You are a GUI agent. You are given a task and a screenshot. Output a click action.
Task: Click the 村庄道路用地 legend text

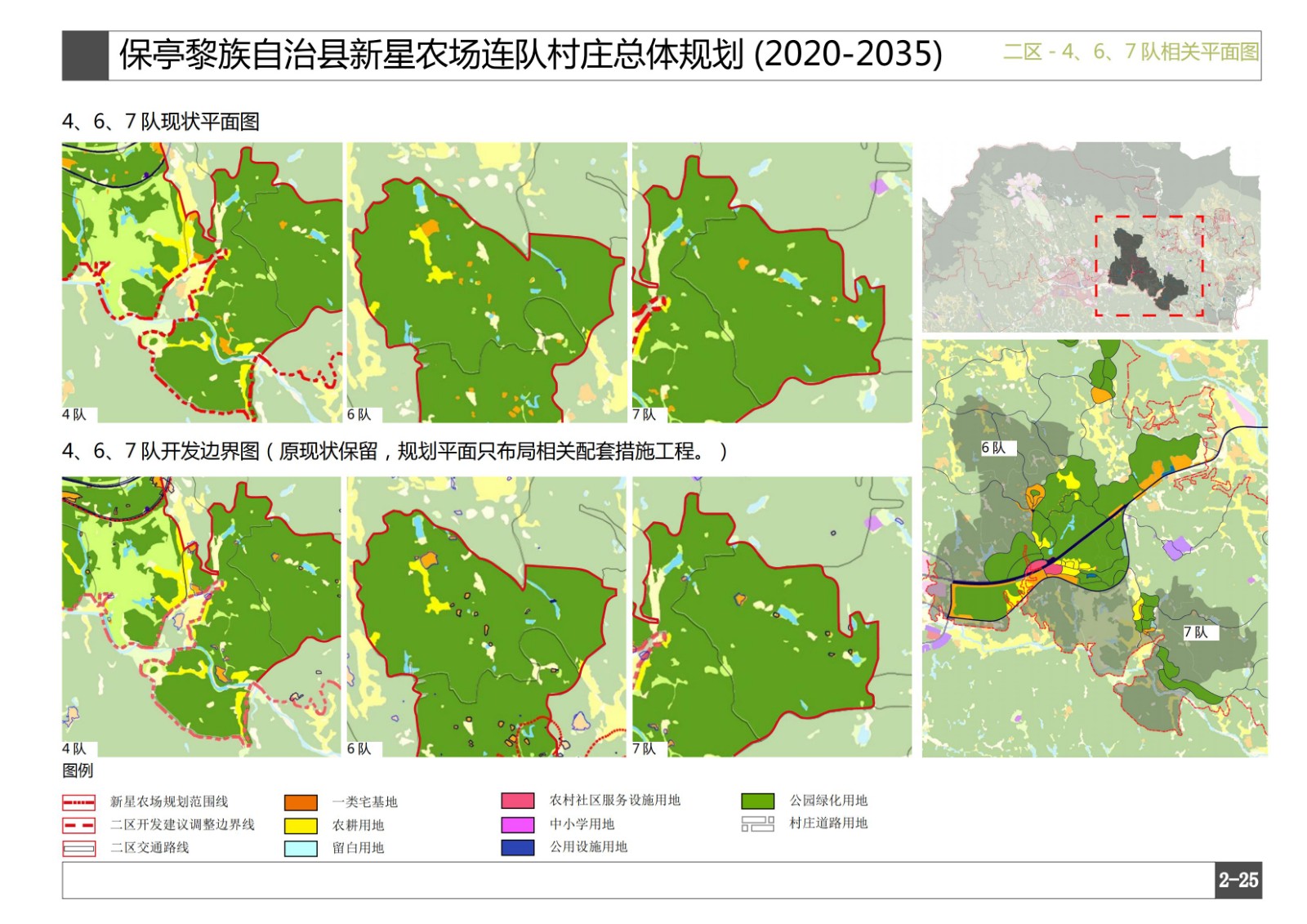[828, 823]
